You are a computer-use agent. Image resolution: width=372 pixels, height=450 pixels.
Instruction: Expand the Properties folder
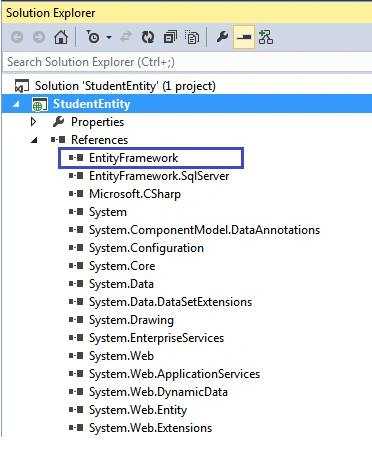(33, 122)
